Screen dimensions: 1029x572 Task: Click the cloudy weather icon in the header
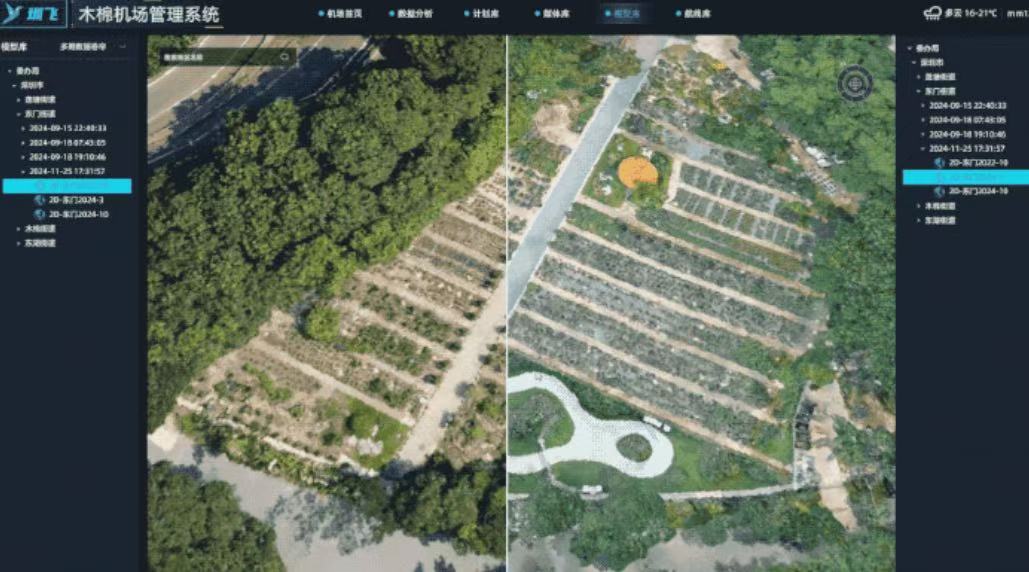932,13
